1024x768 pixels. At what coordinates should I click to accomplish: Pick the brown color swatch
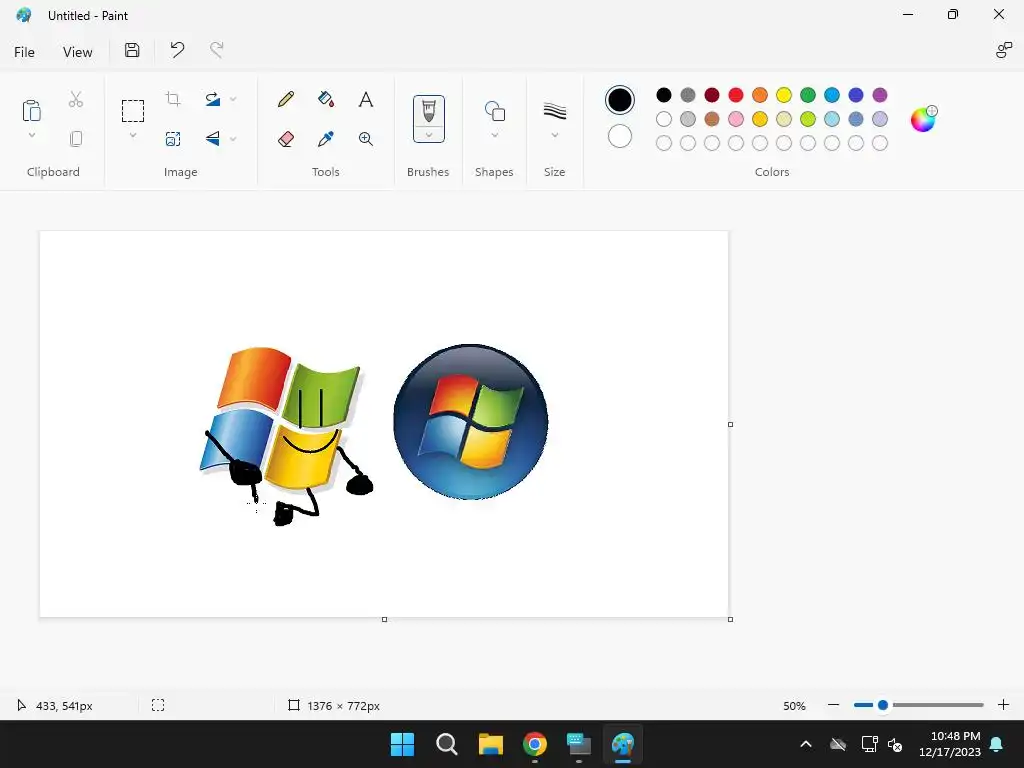711,119
